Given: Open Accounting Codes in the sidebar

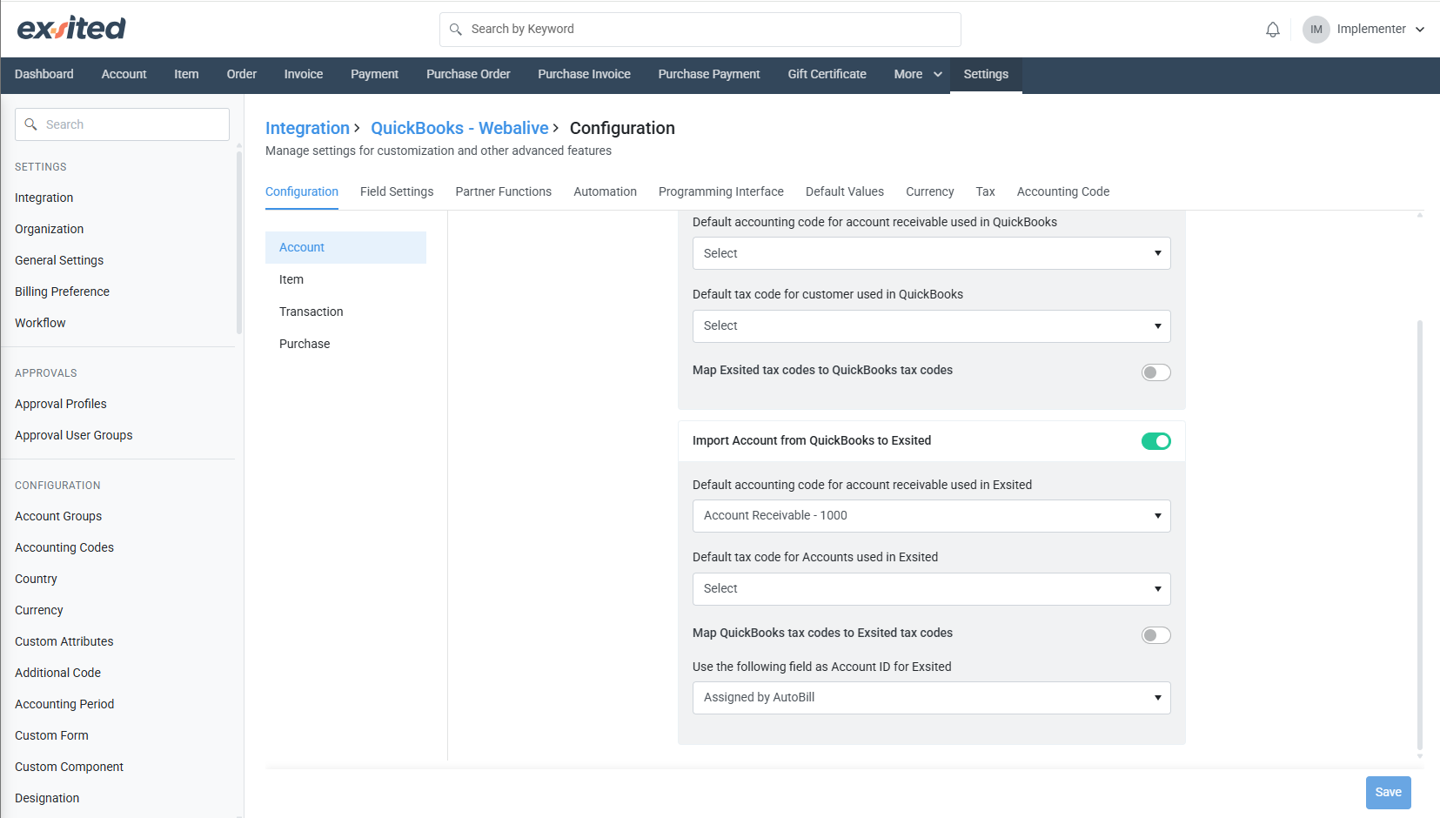Looking at the screenshot, I should tap(64, 548).
